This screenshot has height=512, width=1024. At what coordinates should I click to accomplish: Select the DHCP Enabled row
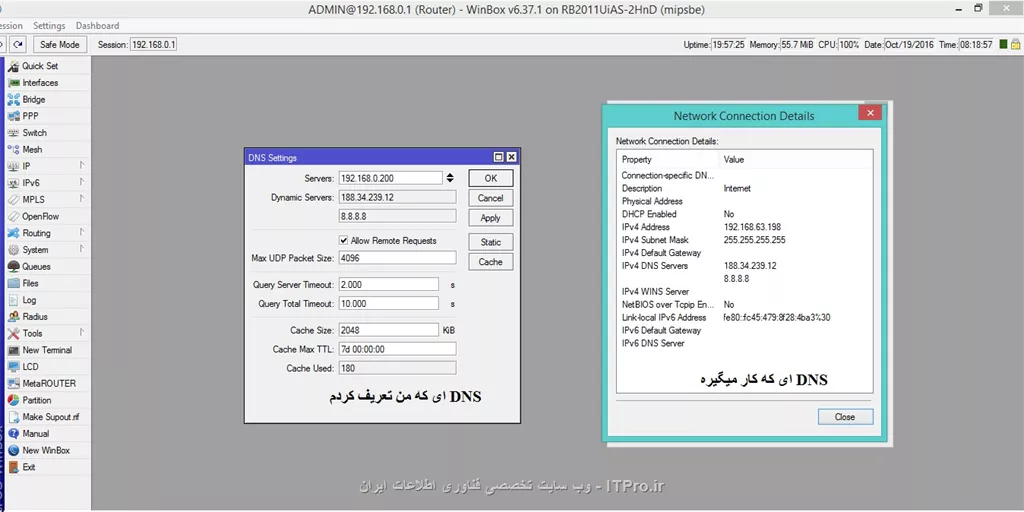744,214
